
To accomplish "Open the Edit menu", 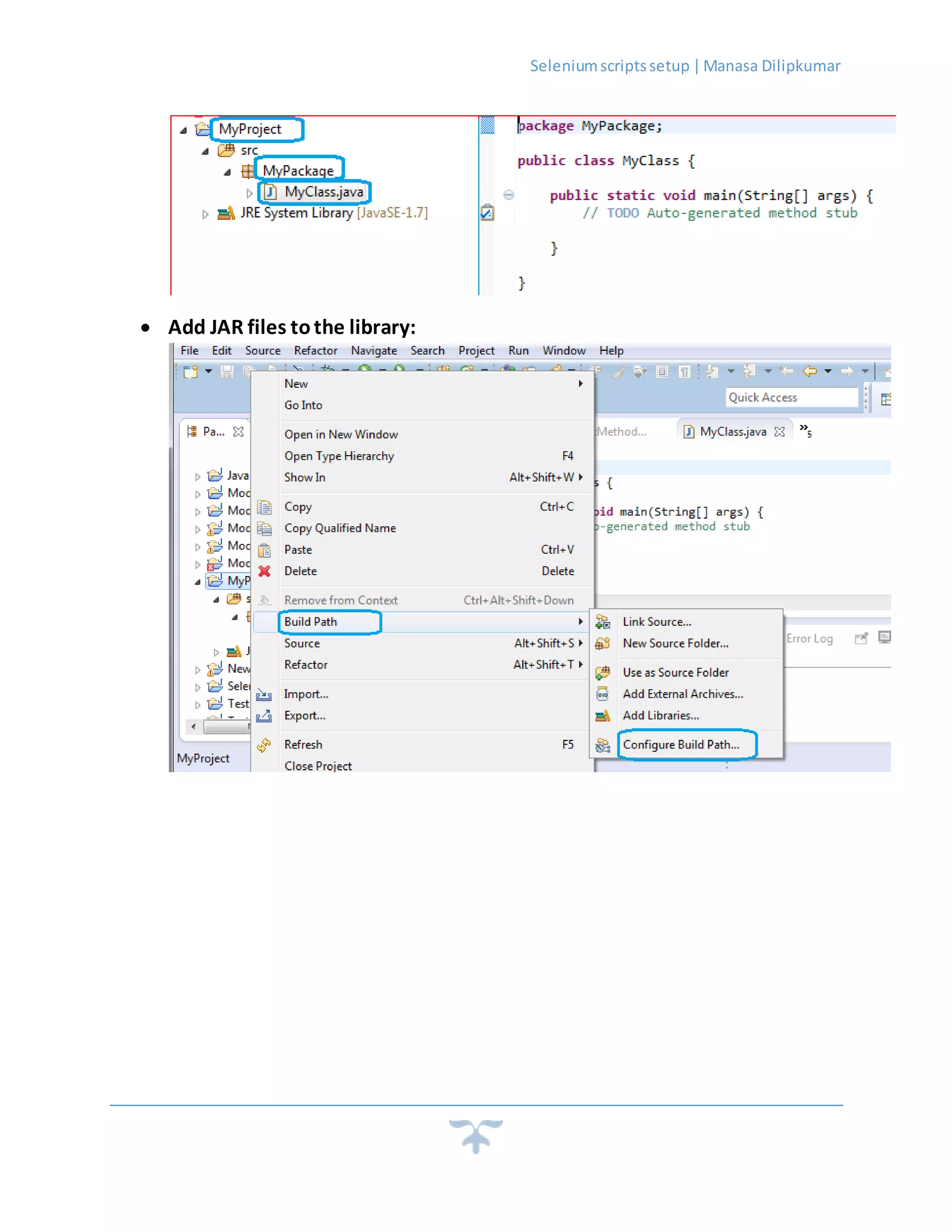I will [222, 351].
